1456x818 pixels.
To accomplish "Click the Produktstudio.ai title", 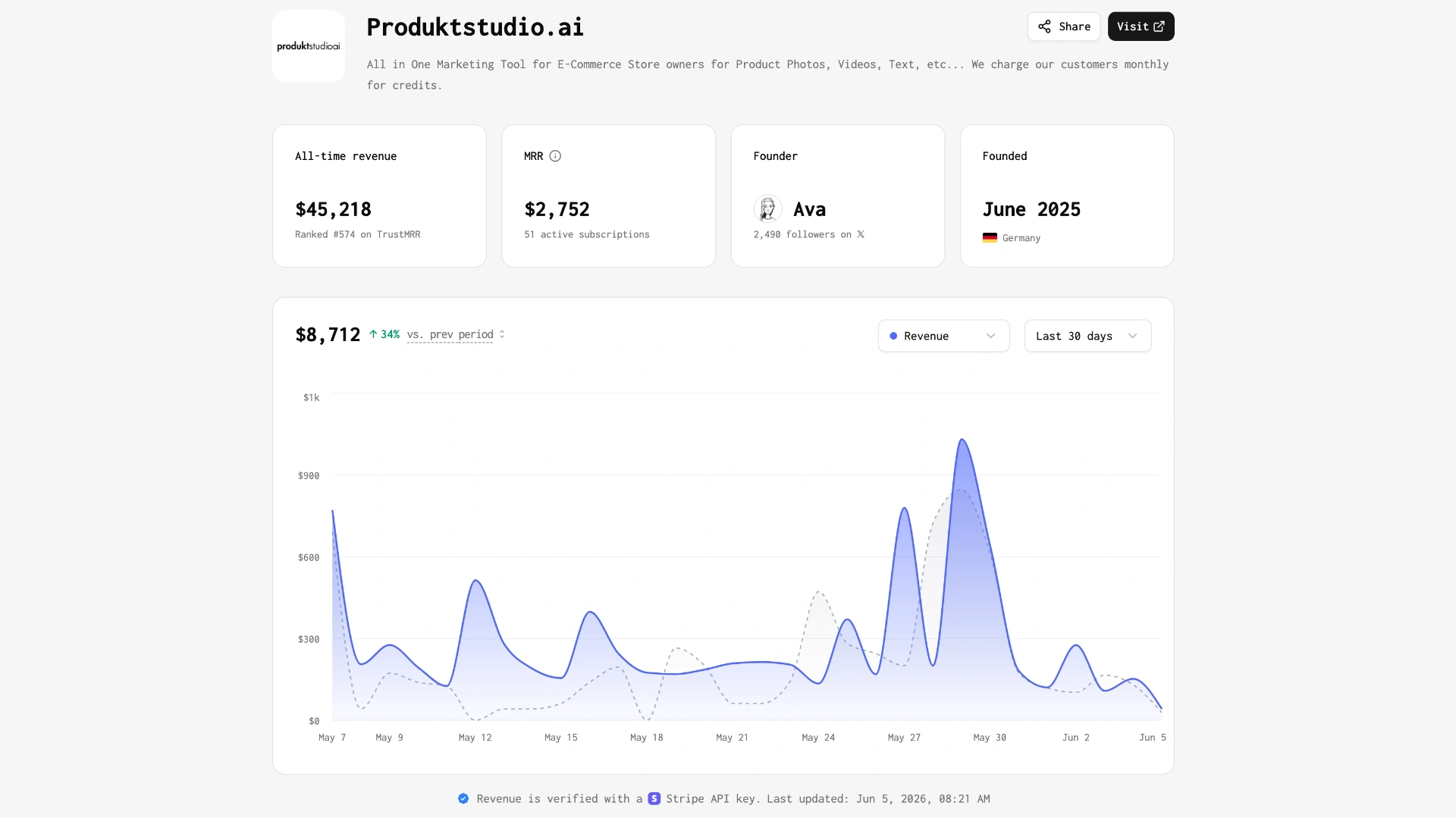I will 475,27.
